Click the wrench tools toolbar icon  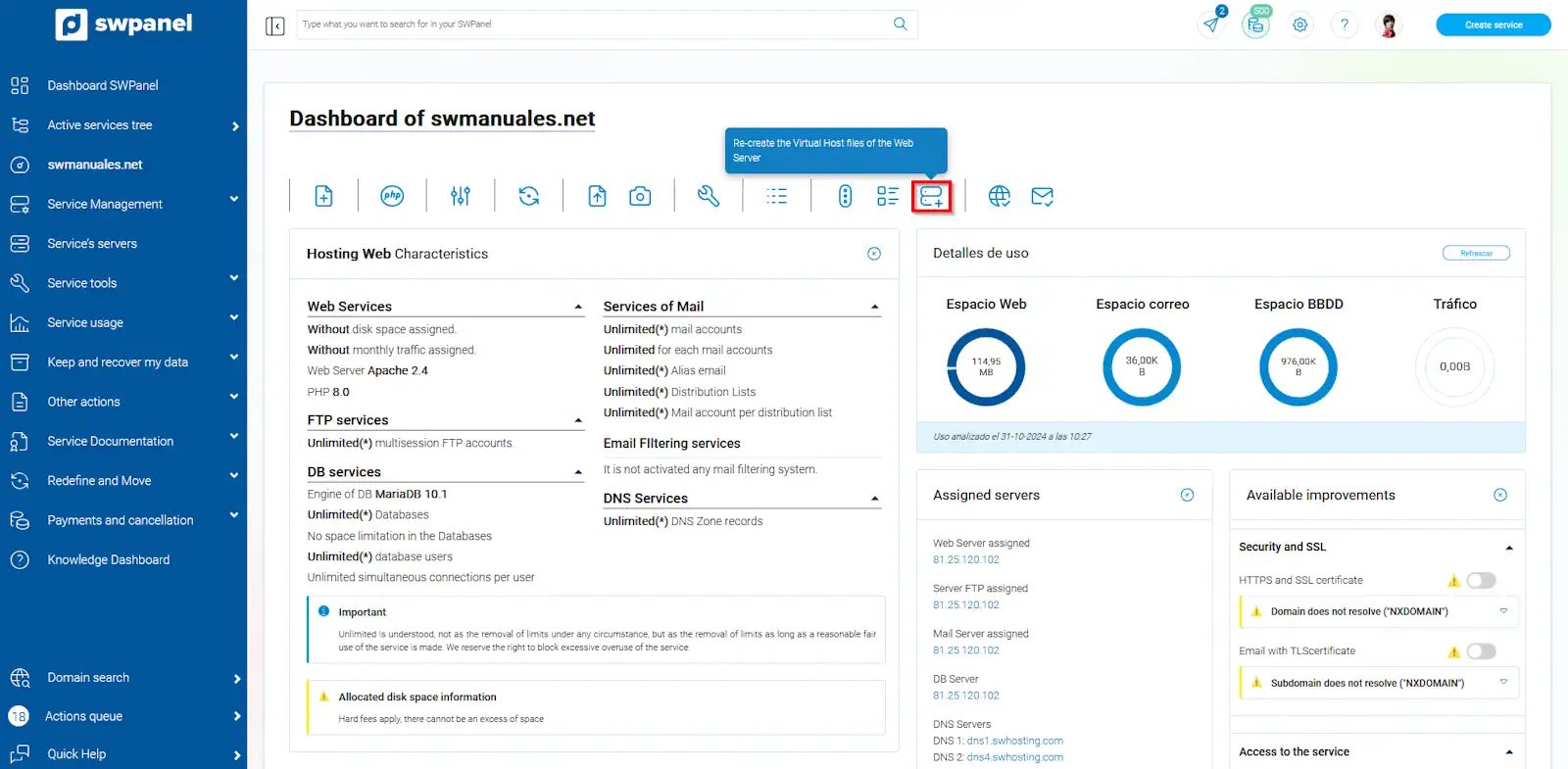[708, 196]
